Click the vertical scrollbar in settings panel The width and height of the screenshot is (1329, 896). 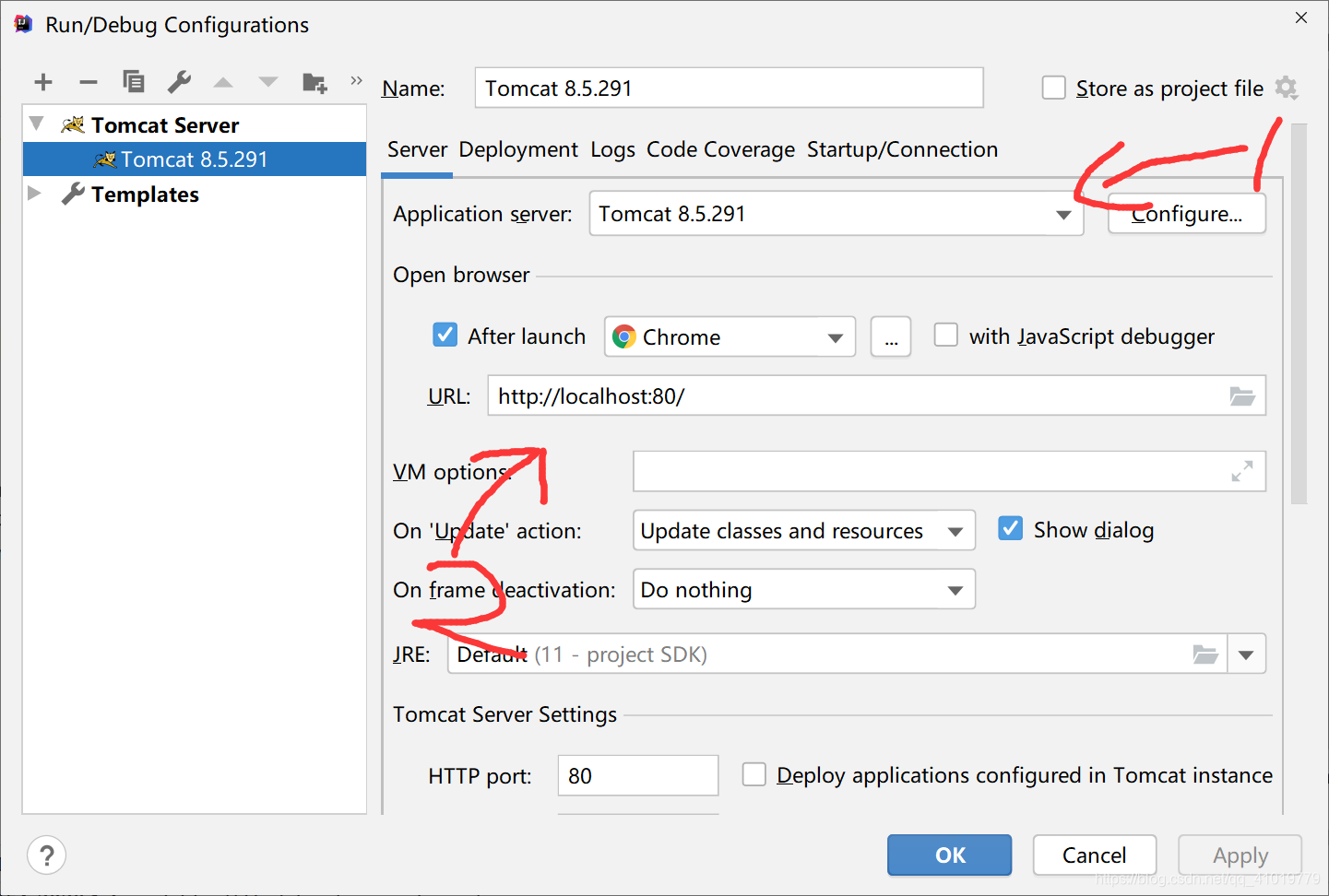coord(1299,313)
